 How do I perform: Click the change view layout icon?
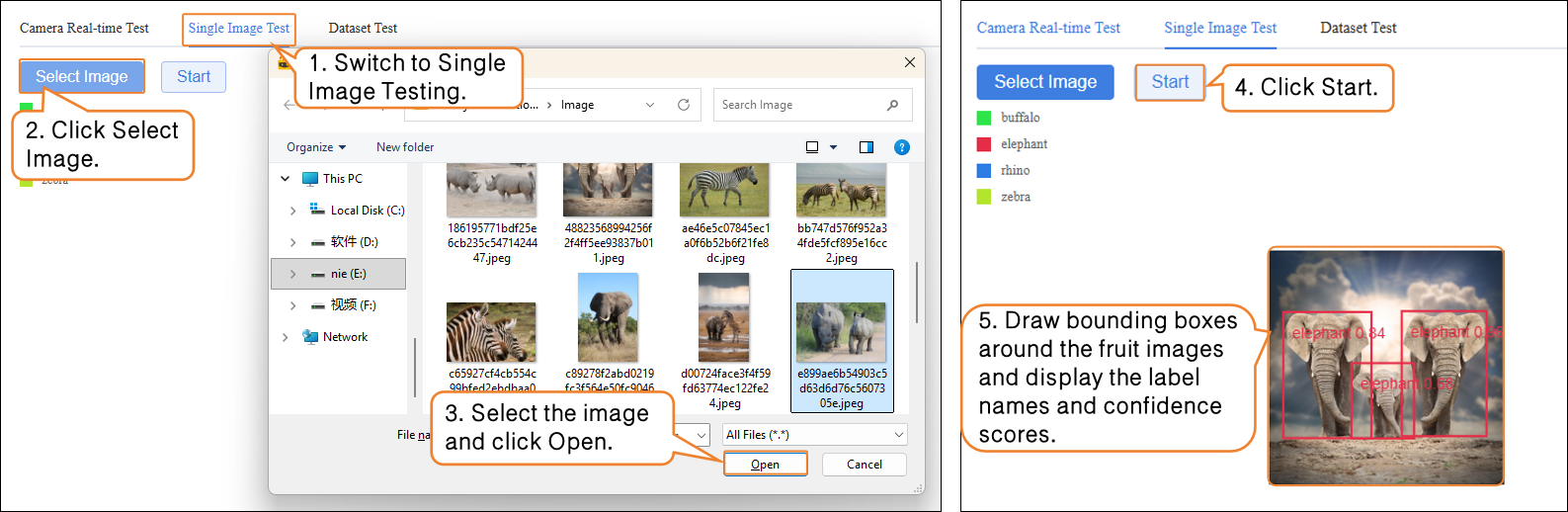(x=812, y=147)
